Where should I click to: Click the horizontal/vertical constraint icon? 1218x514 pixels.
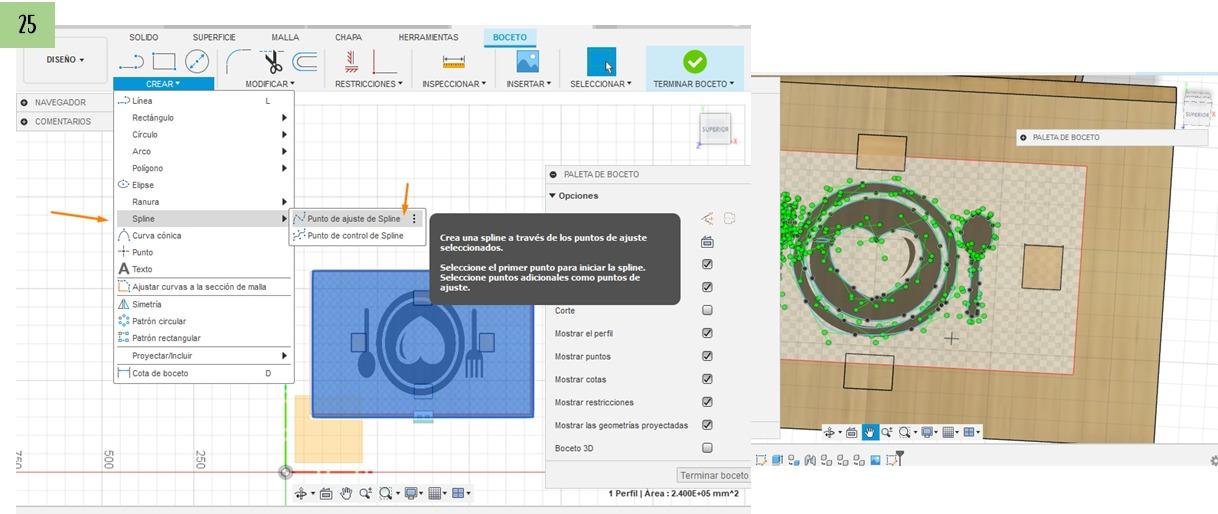(x=351, y=62)
